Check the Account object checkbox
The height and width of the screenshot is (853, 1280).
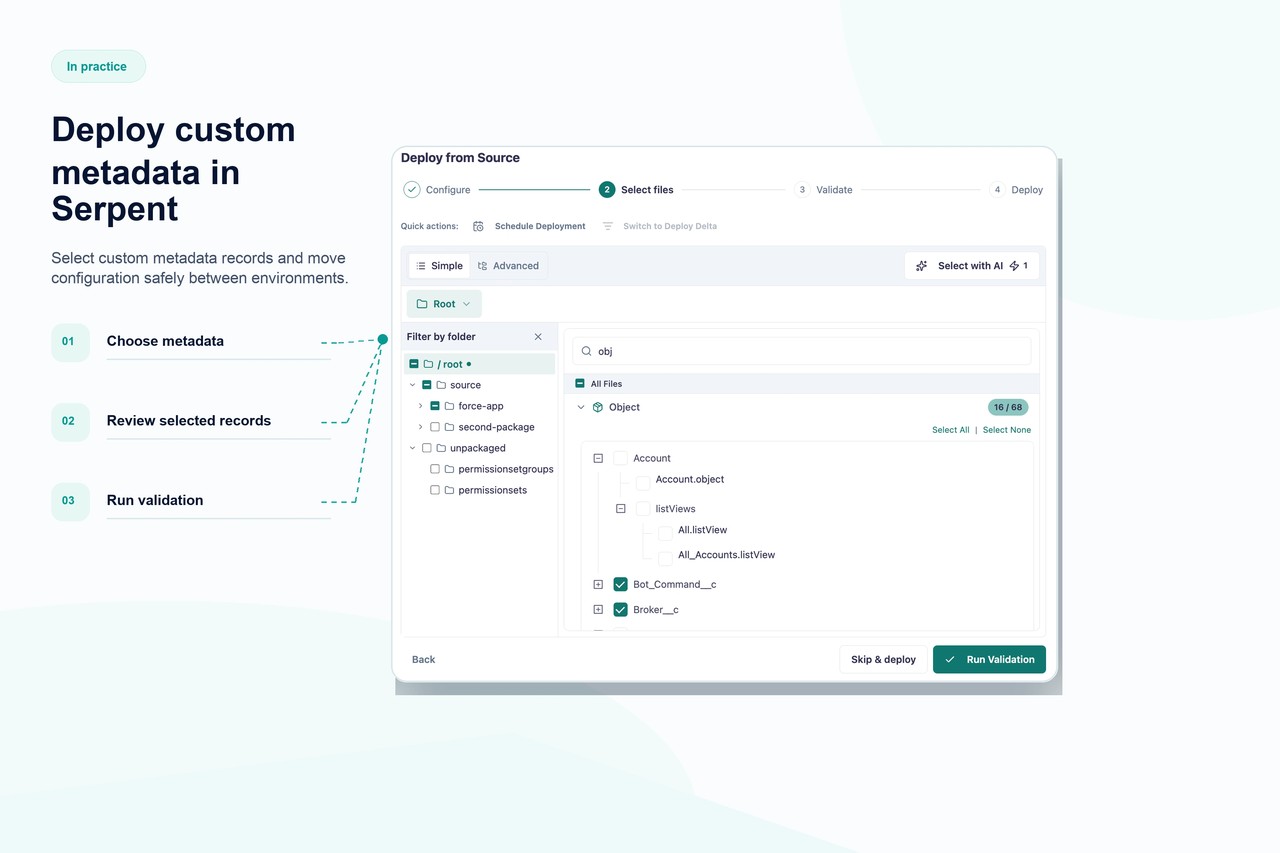[620, 458]
